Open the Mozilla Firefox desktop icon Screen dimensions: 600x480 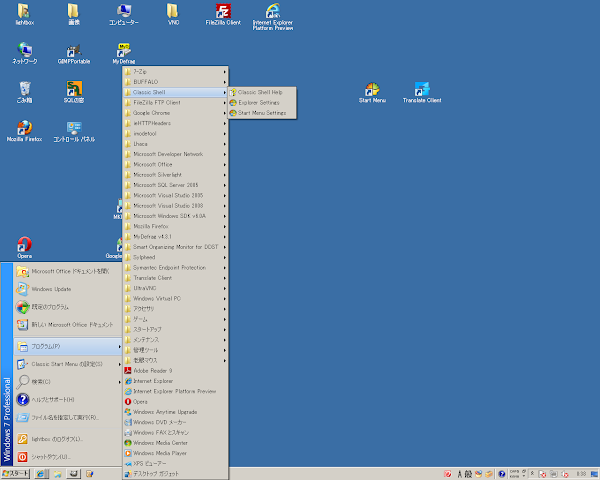coord(24,131)
